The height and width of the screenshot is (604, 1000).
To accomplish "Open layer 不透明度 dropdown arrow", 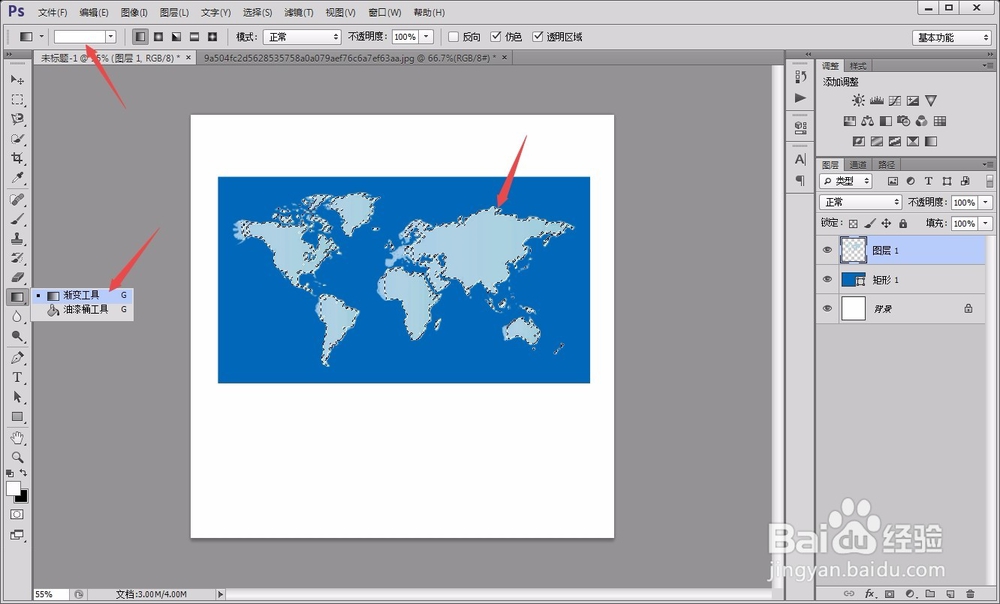I will [x=986, y=202].
